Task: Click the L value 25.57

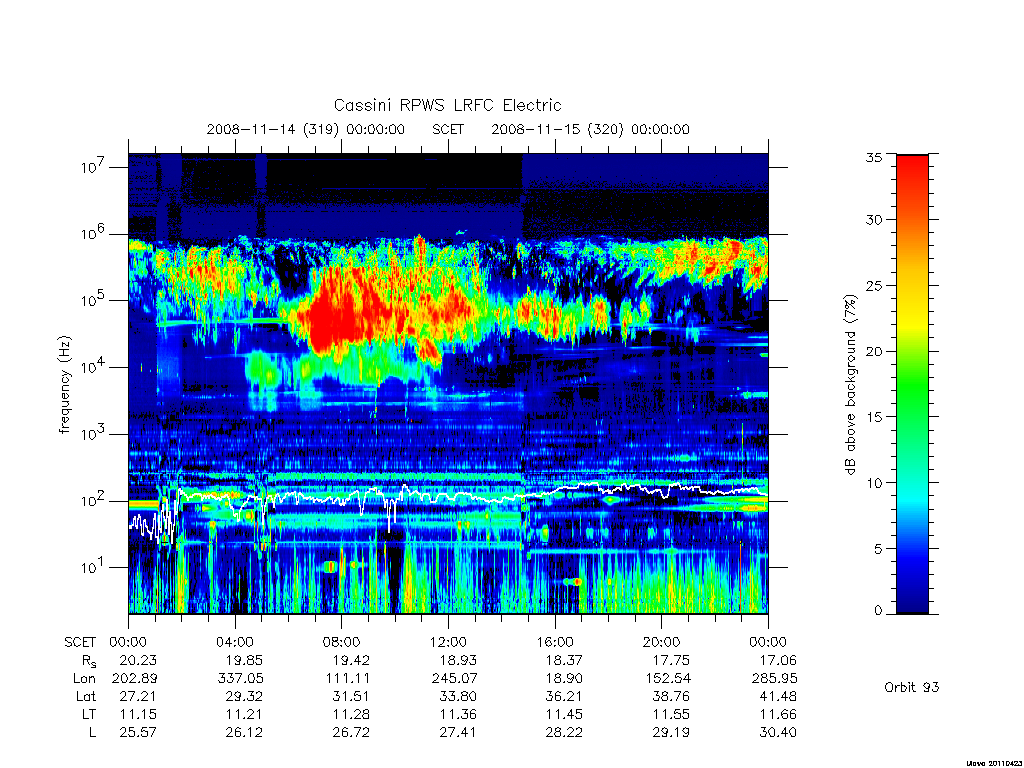Action: [x=138, y=733]
